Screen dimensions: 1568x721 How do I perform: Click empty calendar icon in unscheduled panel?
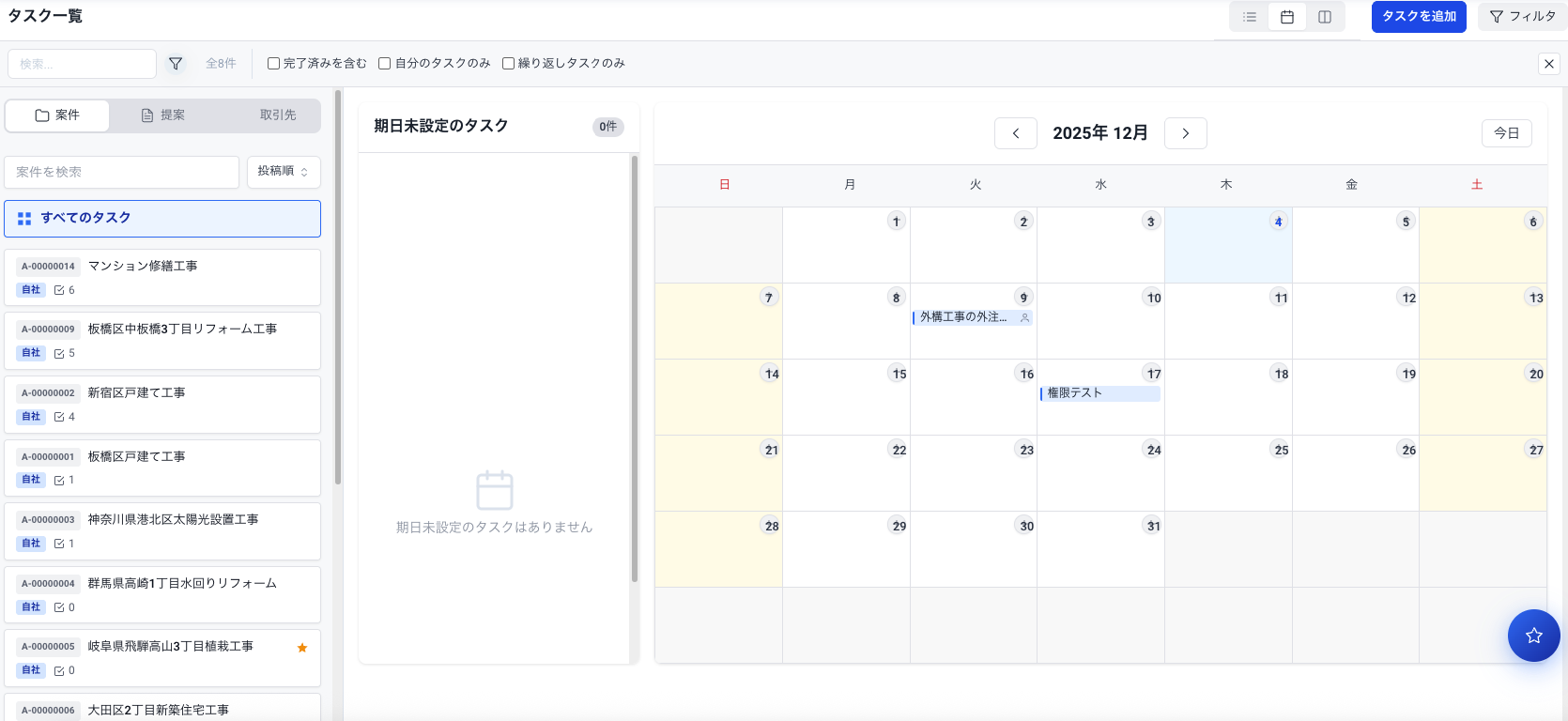pyautogui.click(x=495, y=490)
